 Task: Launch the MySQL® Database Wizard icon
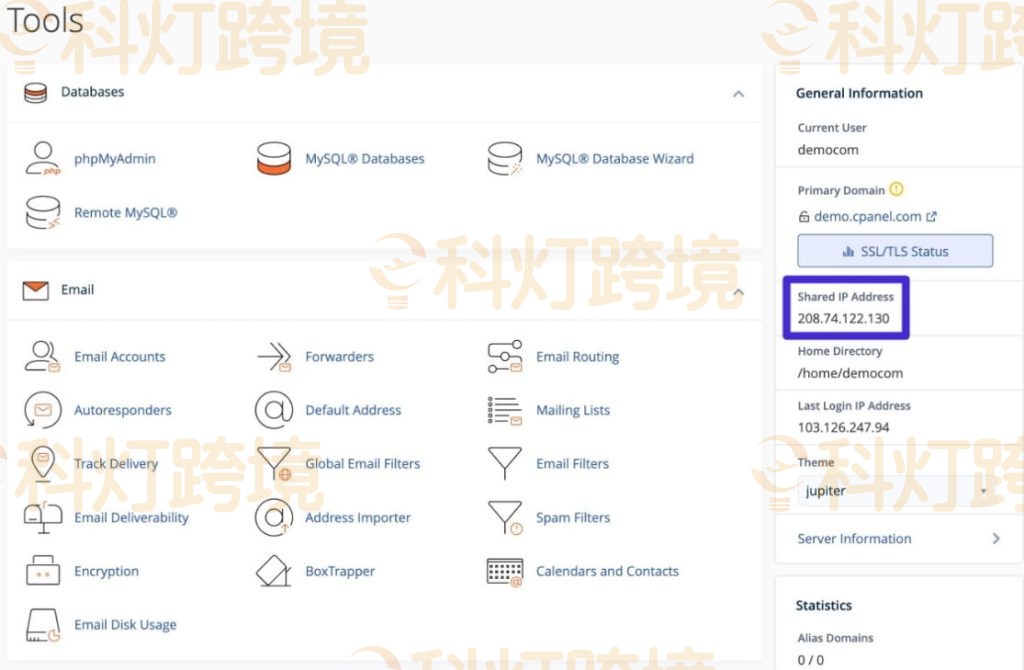pos(504,157)
